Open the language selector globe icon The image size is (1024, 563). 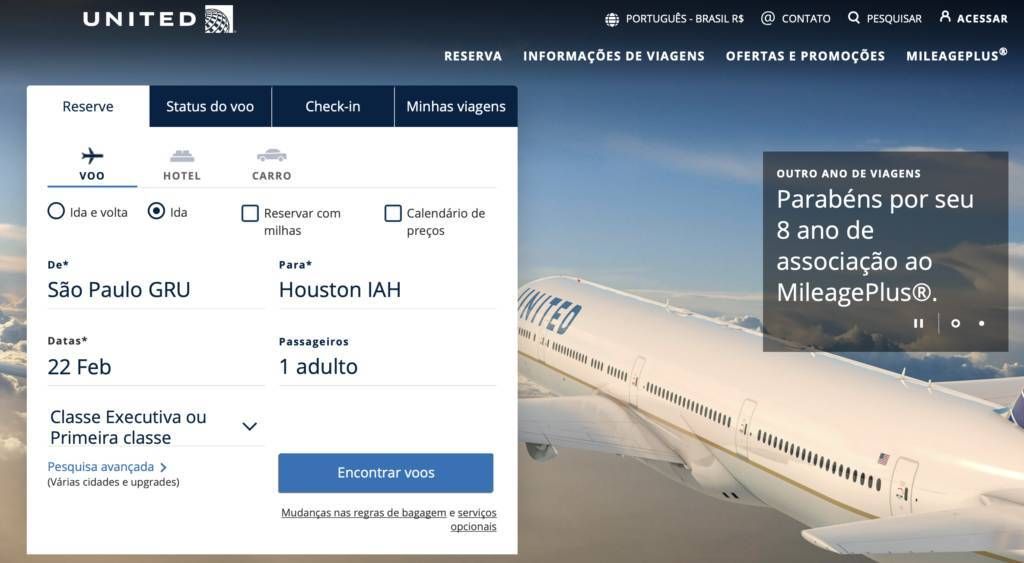pyautogui.click(x=612, y=20)
